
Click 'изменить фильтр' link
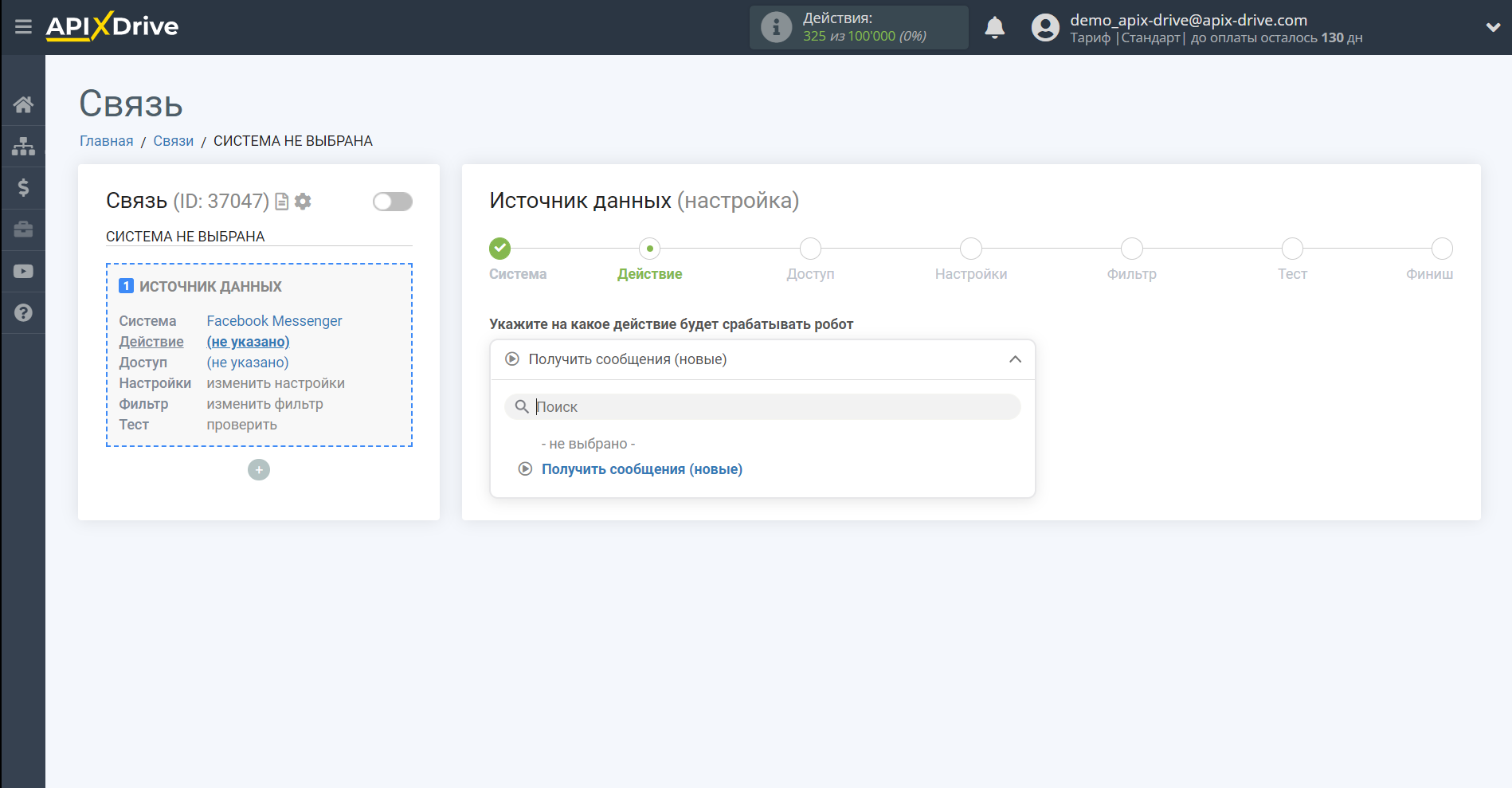264,404
